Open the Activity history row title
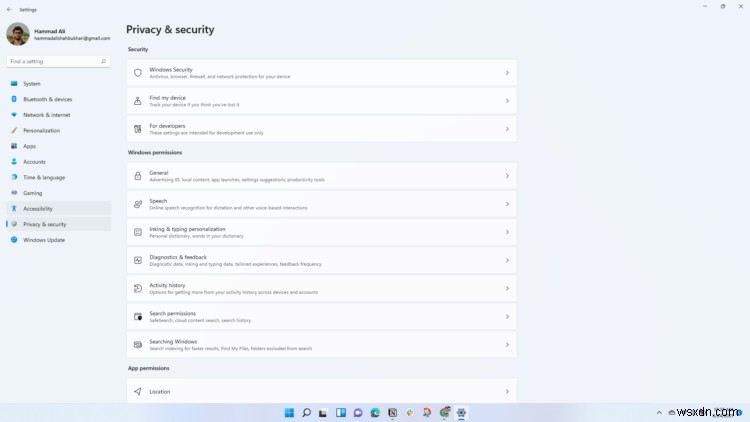 click(167, 285)
